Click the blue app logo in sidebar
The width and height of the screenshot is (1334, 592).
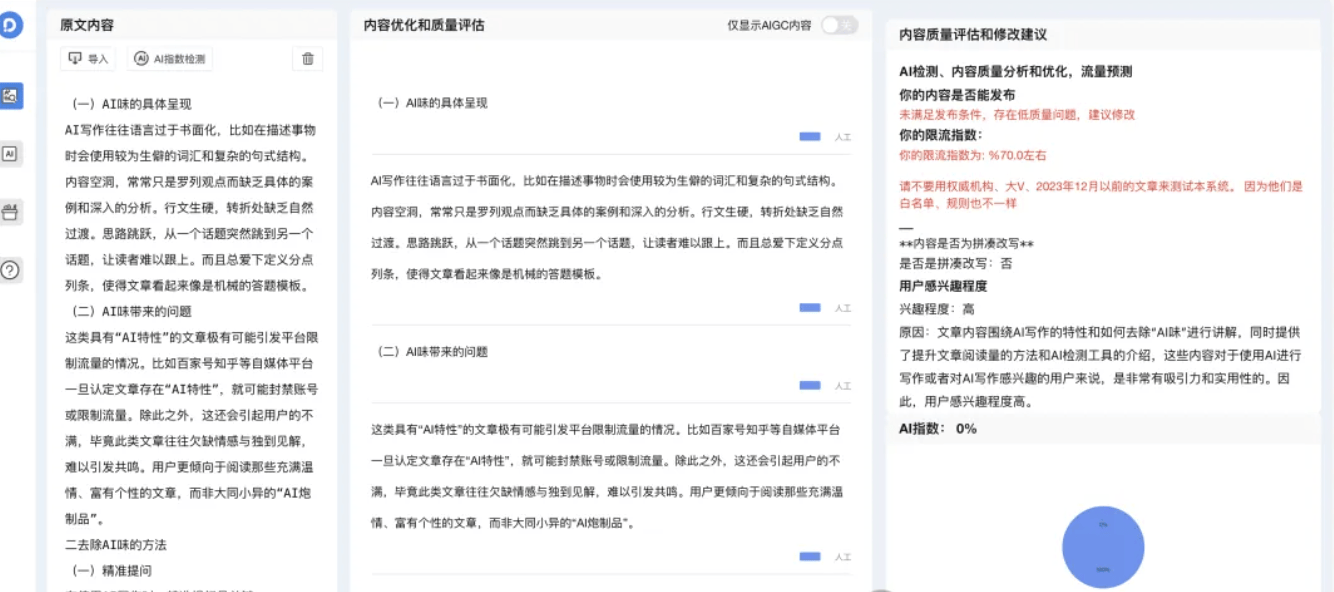coord(11,27)
